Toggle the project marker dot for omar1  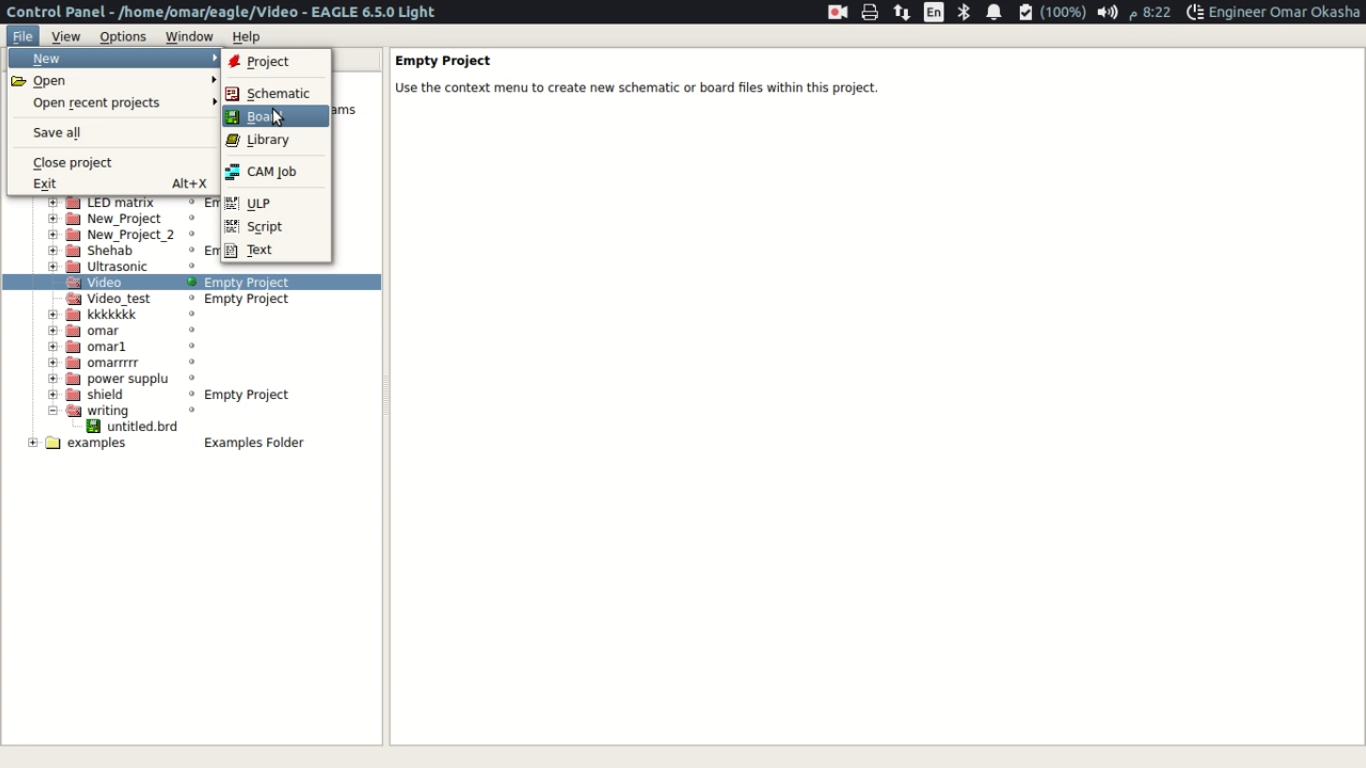point(192,346)
